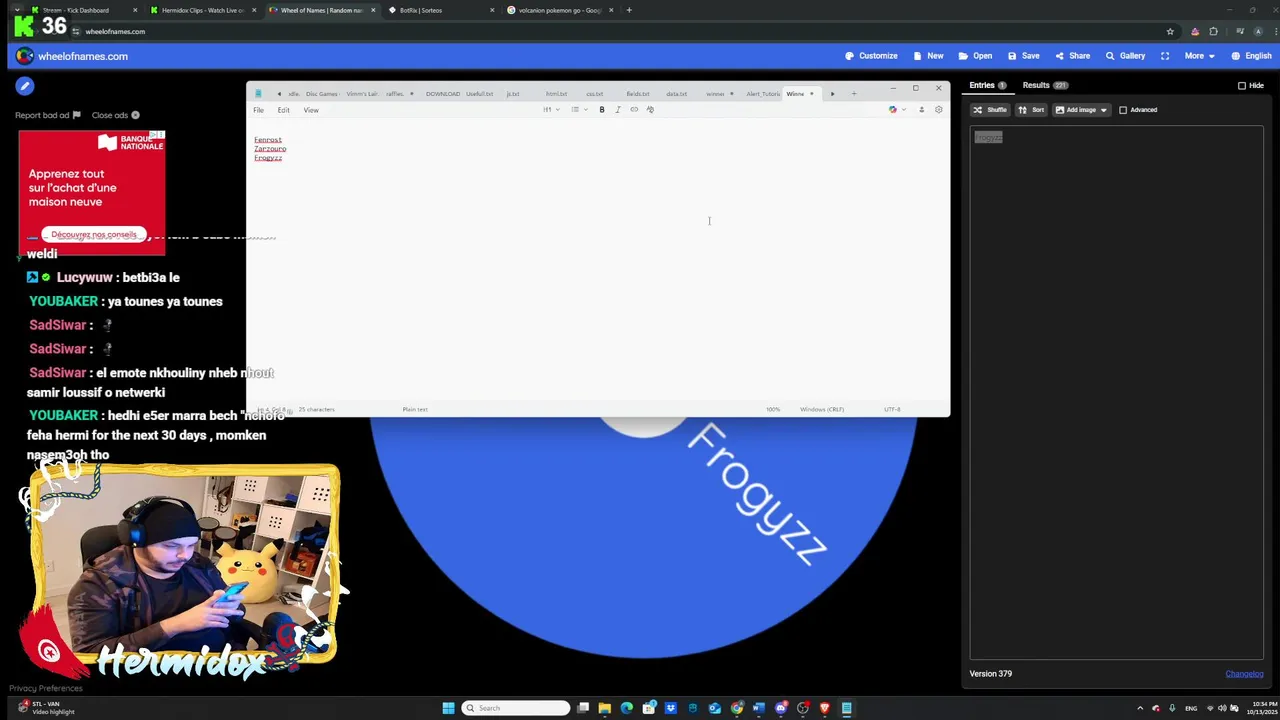Screen dimensions: 1280x720
Task: Save the current wheel
Action: tap(1023, 56)
